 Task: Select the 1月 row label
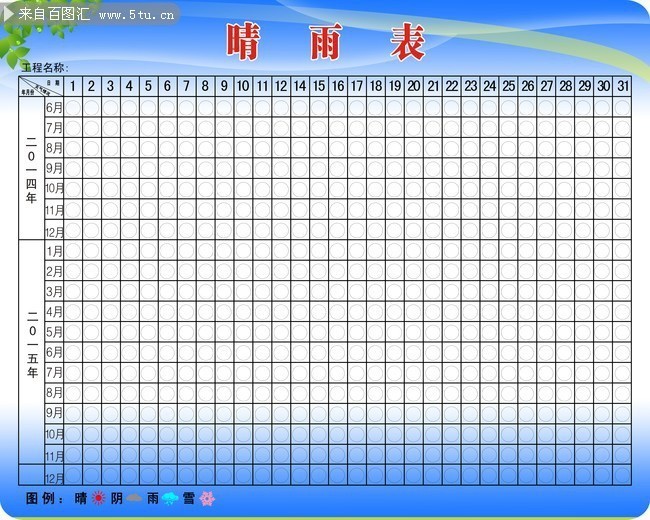(x=54, y=251)
